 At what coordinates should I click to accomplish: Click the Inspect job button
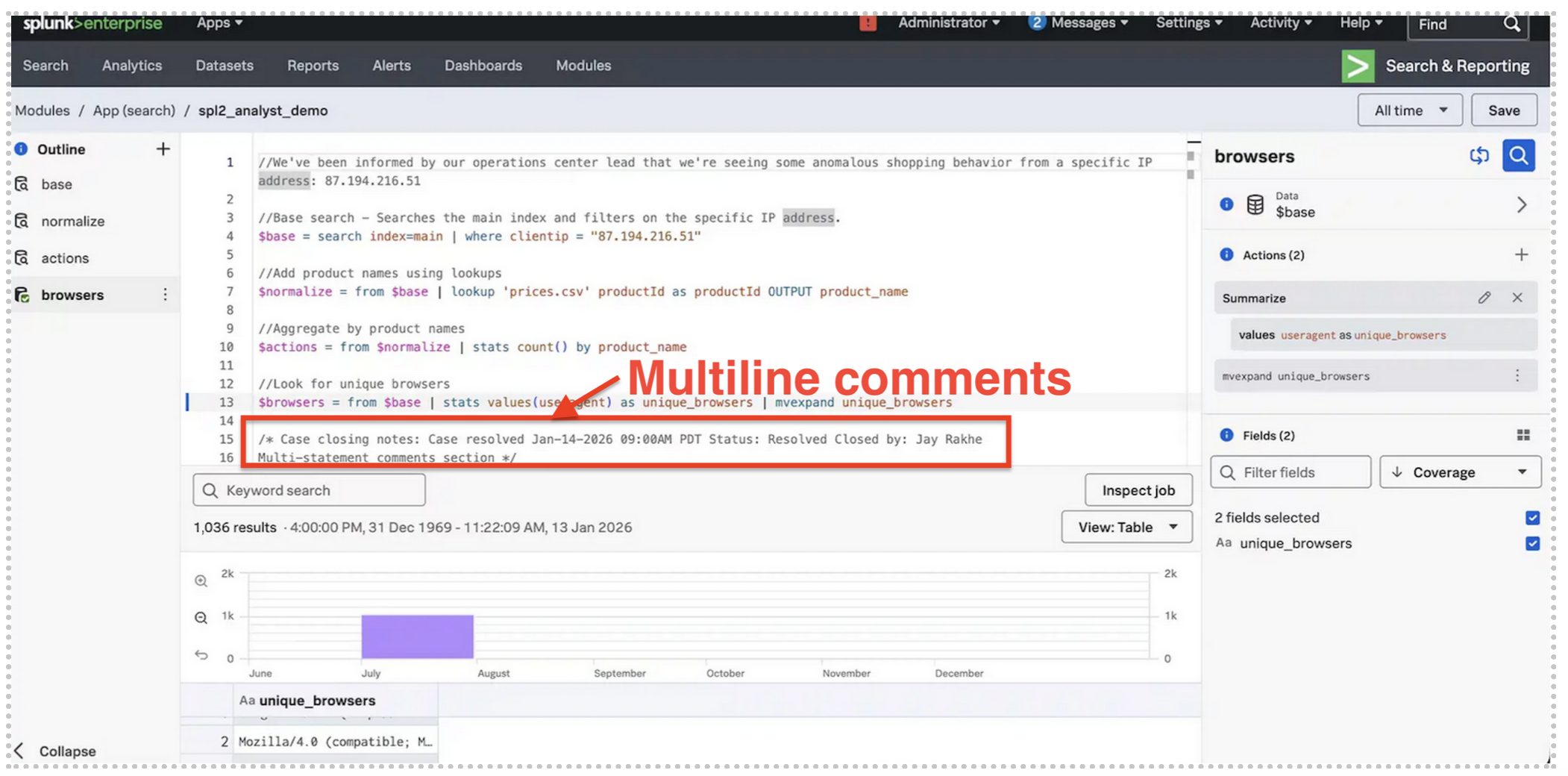1138,490
